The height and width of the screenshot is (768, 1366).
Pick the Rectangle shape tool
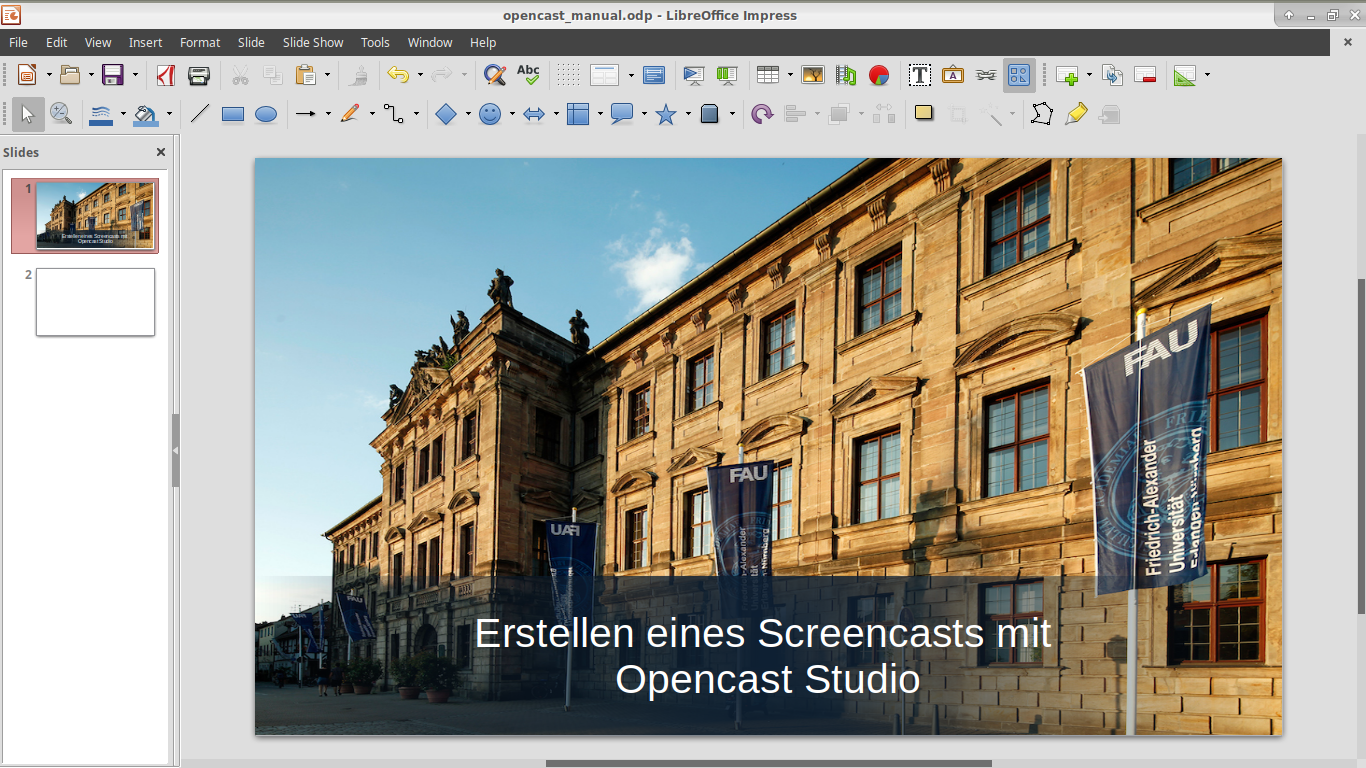tap(233, 115)
